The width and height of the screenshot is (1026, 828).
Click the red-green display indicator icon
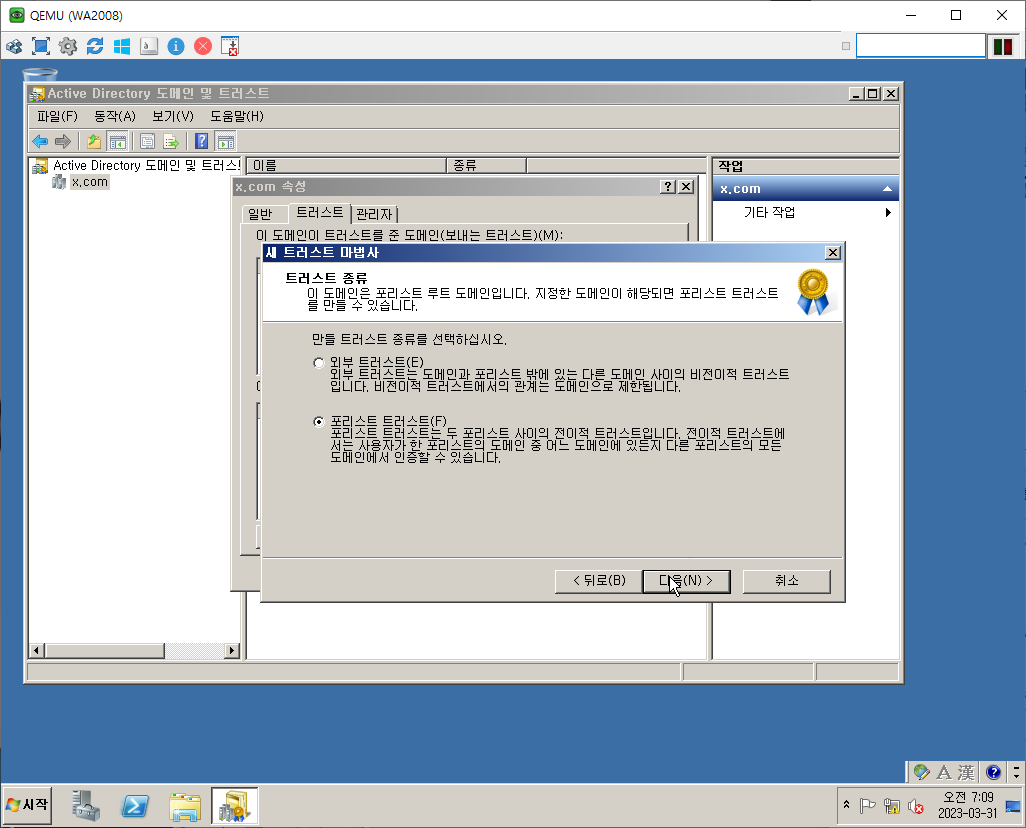pyautogui.click(x=1002, y=46)
